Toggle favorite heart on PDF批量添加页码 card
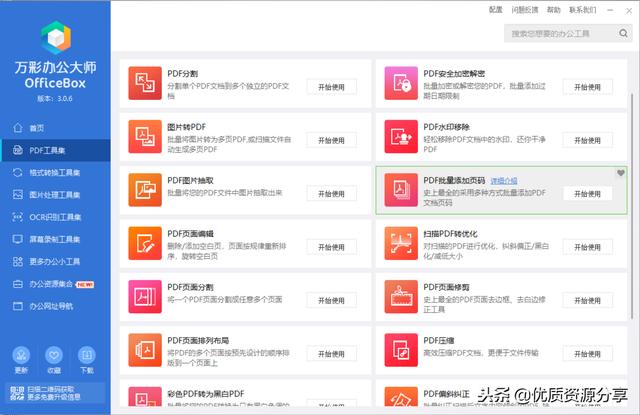 click(x=621, y=173)
